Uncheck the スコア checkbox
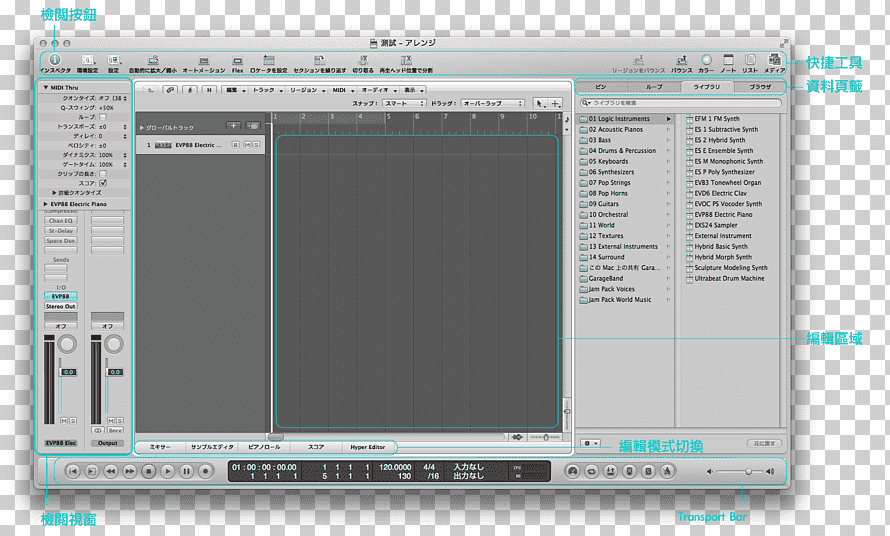Screen dimensions: 890x536 coord(103,183)
